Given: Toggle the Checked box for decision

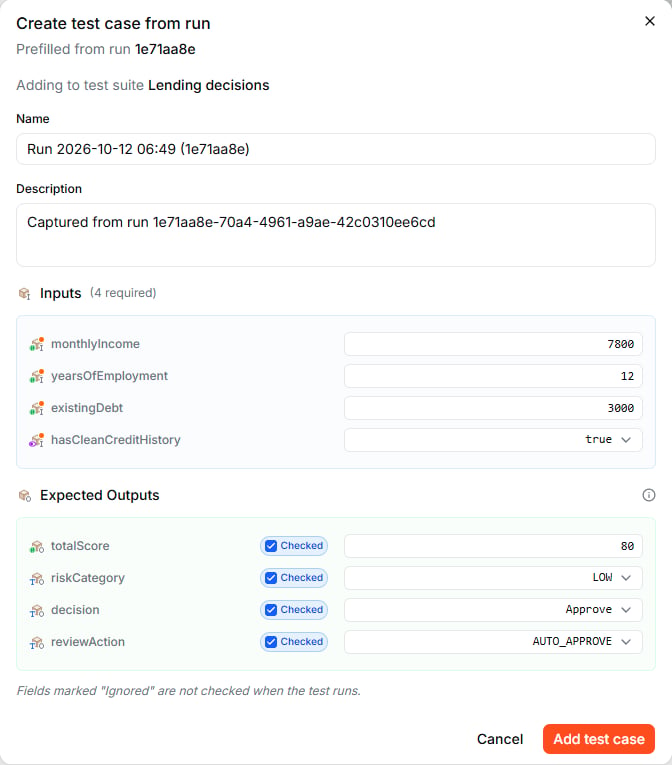Looking at the screenshot, I should 294,610.
